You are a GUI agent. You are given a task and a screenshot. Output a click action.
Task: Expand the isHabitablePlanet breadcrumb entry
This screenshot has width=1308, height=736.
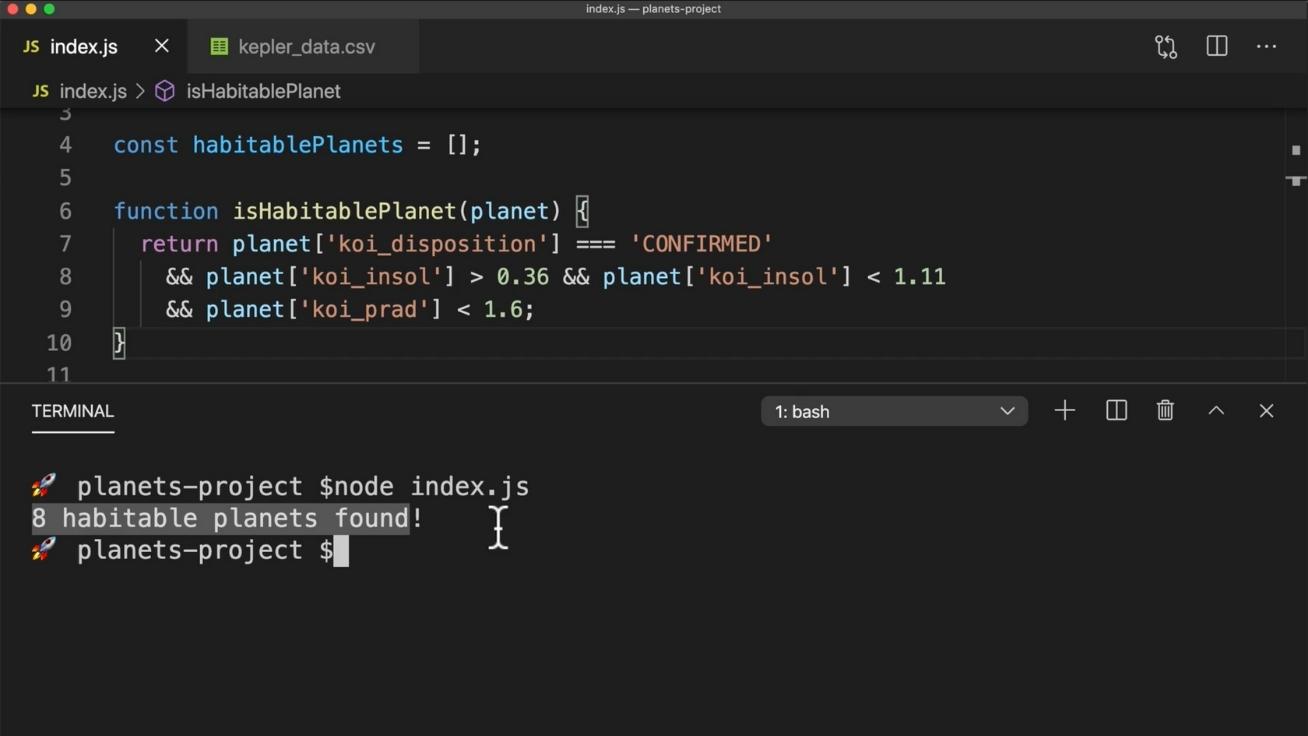point(263,91)
